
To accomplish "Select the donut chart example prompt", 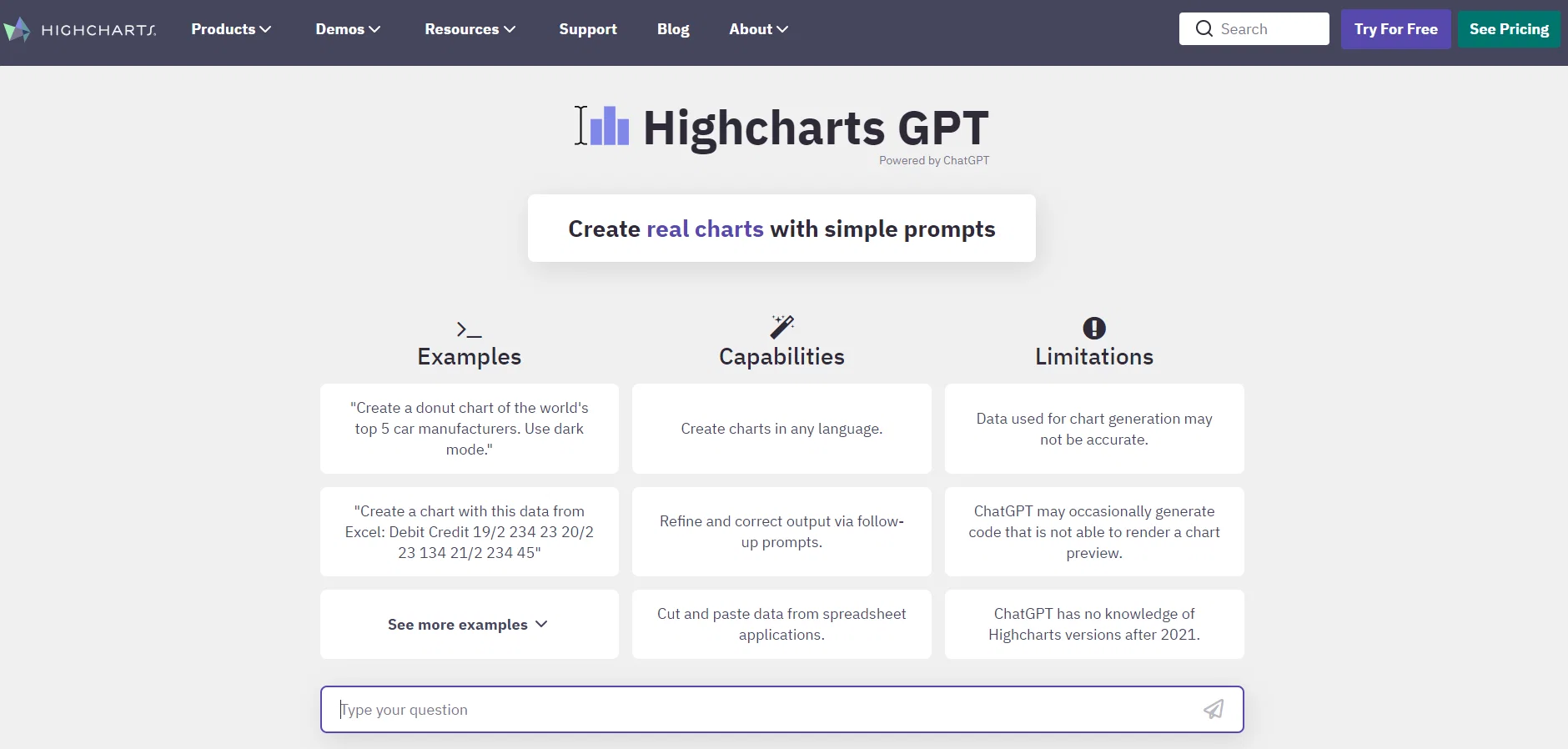I will (470, 429).
